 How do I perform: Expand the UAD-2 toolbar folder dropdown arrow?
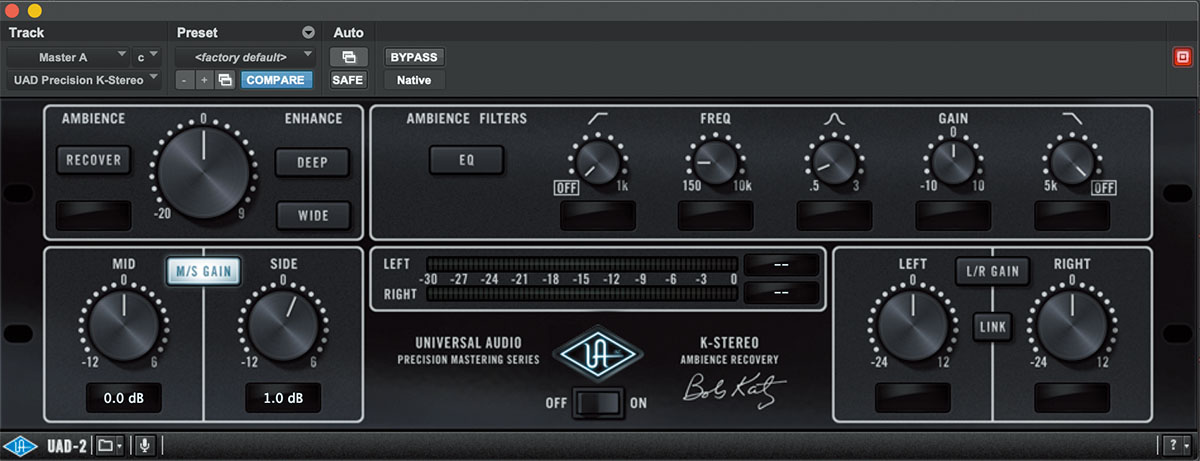pyautogui.click(x=120, y=445)
